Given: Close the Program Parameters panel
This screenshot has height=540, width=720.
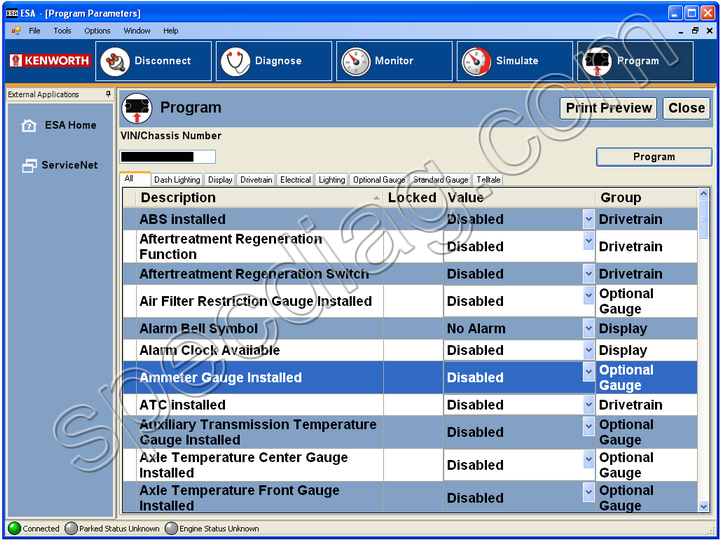Looking at the screenshot, I should point(686,108).
